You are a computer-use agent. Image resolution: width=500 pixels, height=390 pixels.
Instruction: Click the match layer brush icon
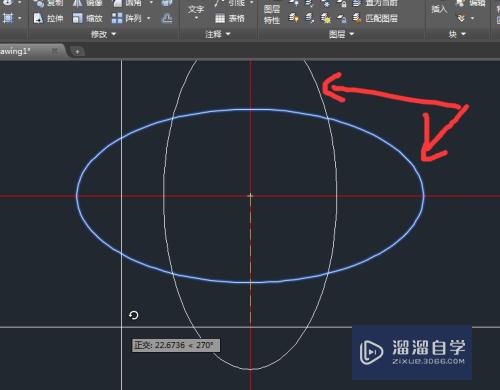pyautogui.click(x=357, y=18)
